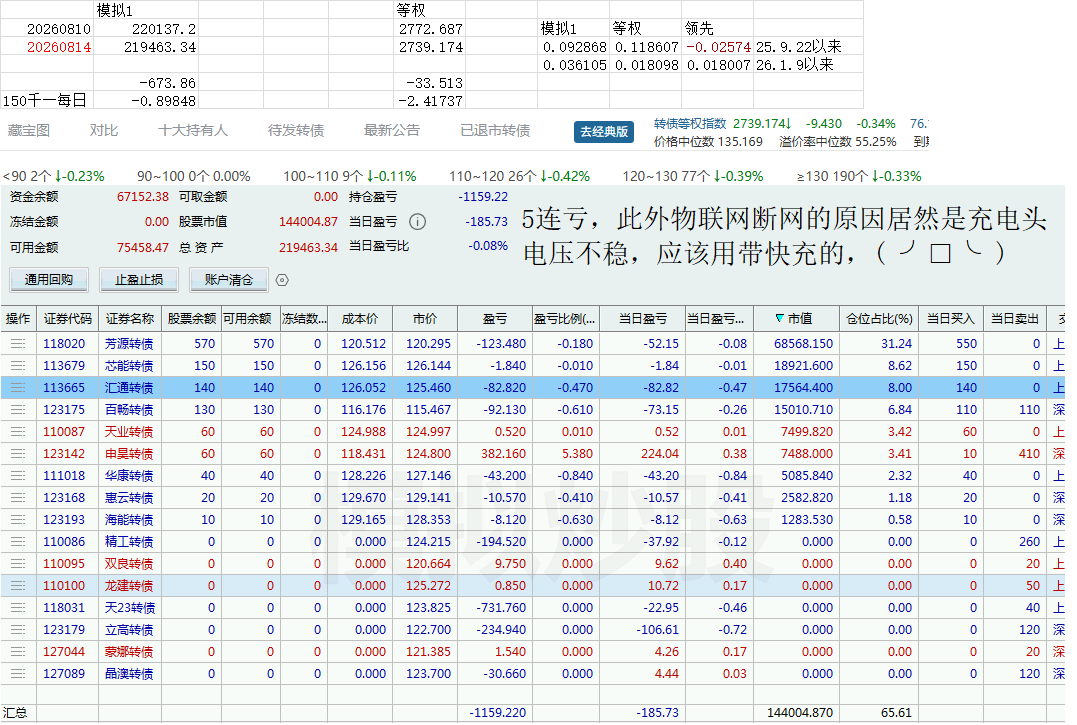Open the row menu icon for 汇通转债
The image size is (1077, 725).
pyautogui.click(x=18, y=387)
